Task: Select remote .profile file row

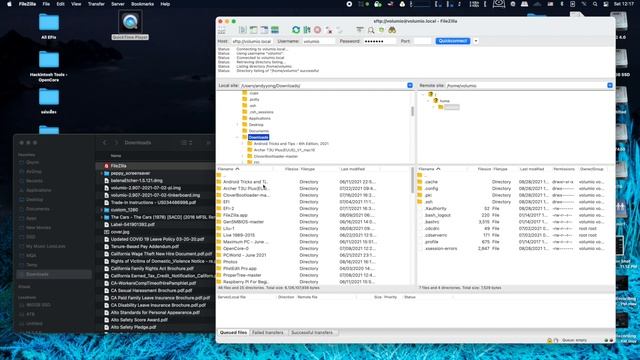Action: (x=515, y=242)
